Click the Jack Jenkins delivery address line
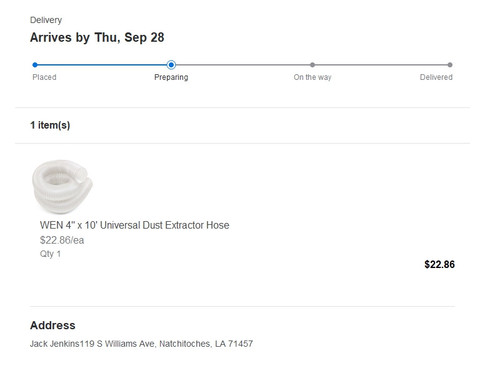Image resolution: width=500 pixels, height=391 pixels. click(141, 343)
